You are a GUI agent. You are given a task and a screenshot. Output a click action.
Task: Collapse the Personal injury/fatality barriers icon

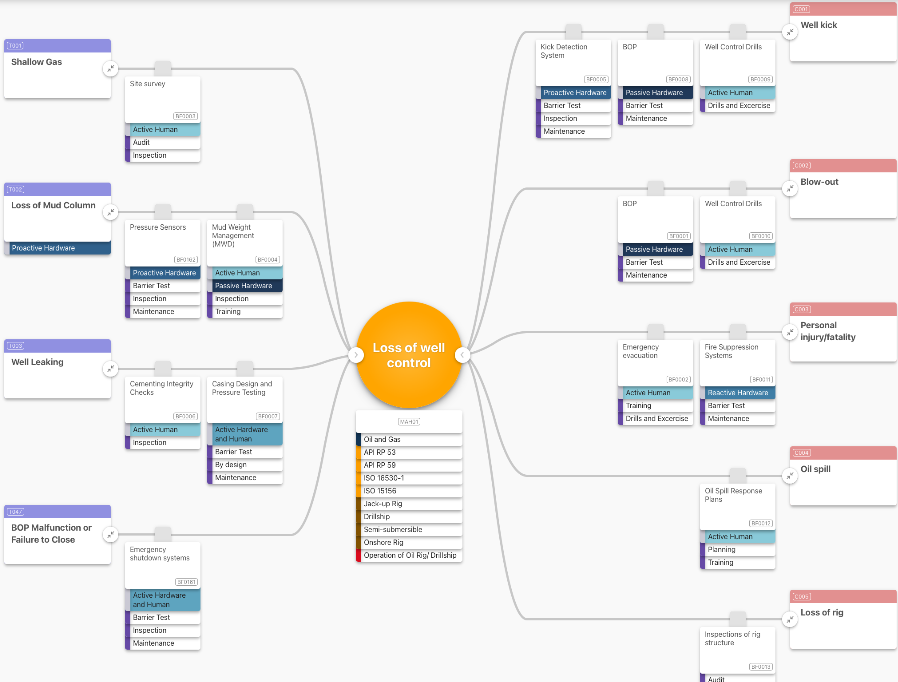coord(790,332)
